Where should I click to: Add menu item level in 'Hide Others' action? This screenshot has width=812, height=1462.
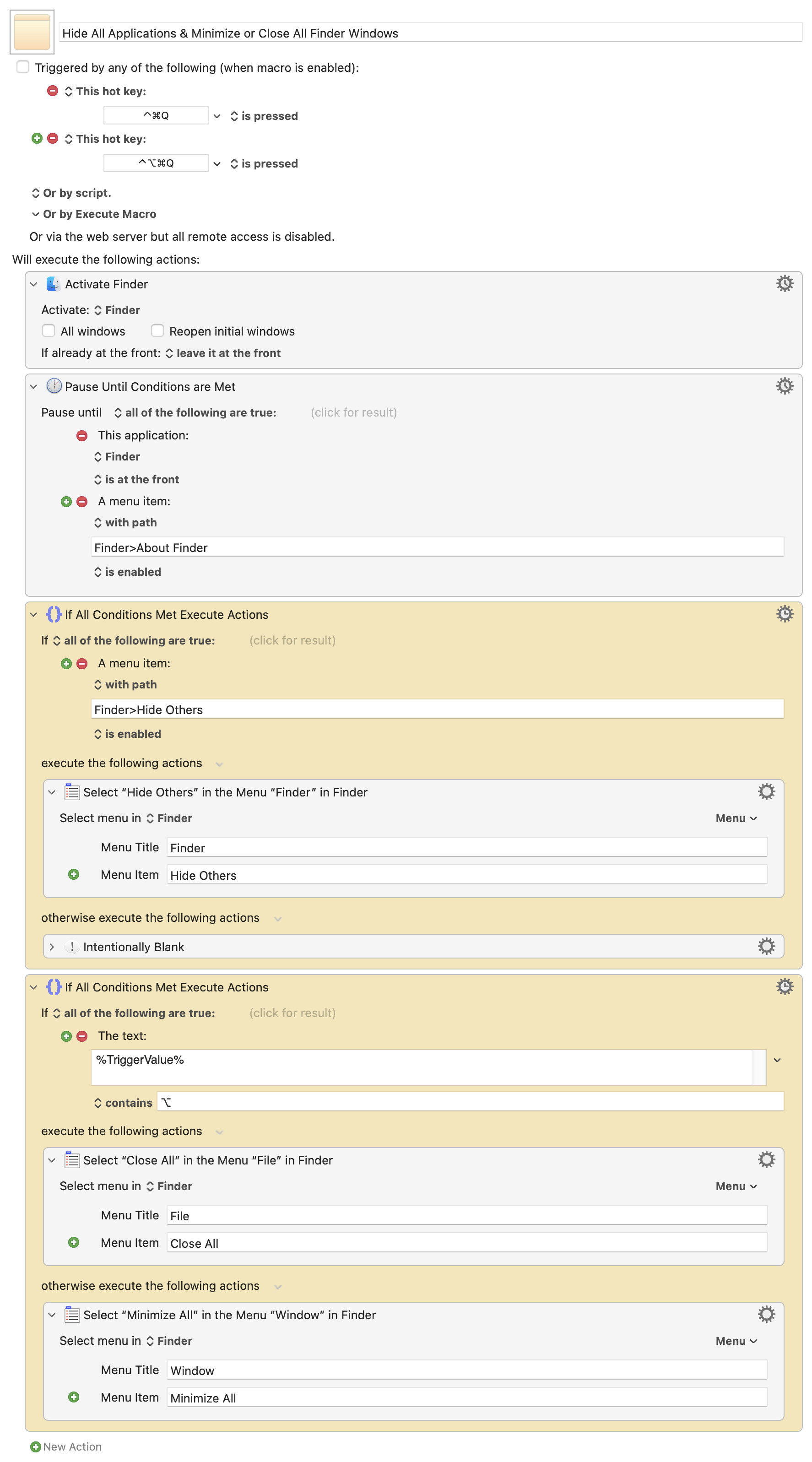coord(73,874)
